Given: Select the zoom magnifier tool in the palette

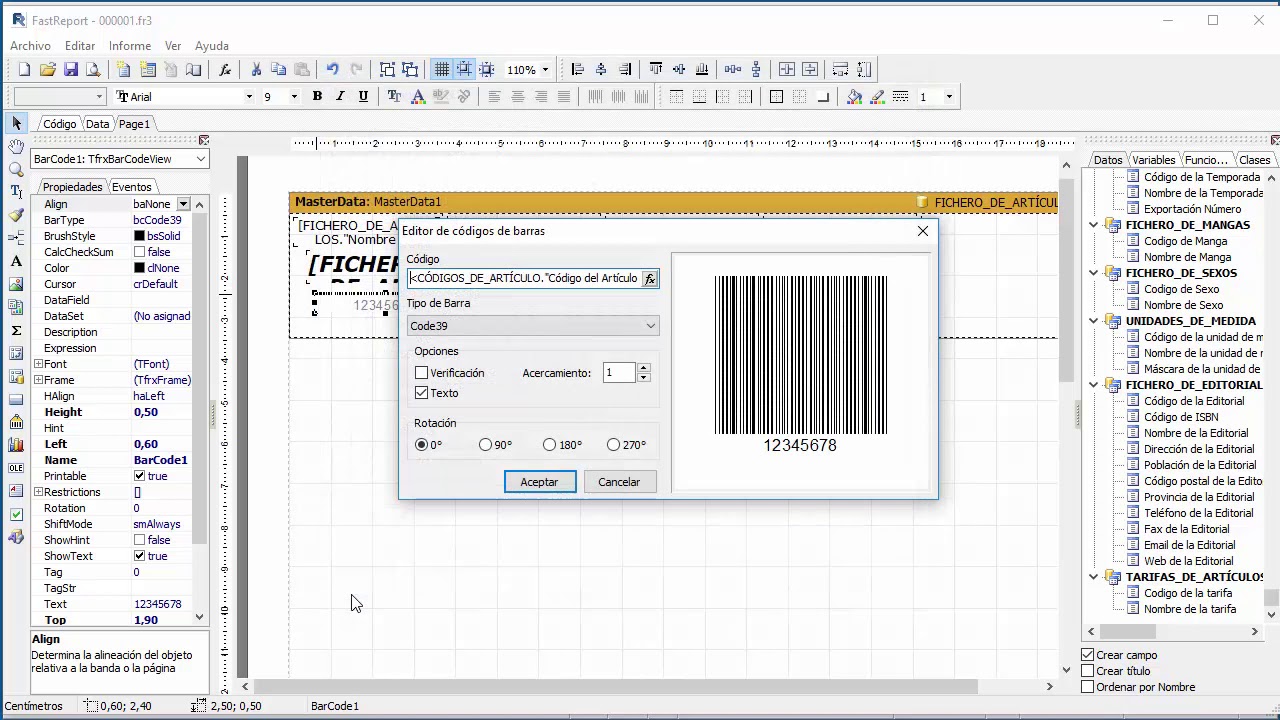Looking at the screenshot, I should pos(16,169).
